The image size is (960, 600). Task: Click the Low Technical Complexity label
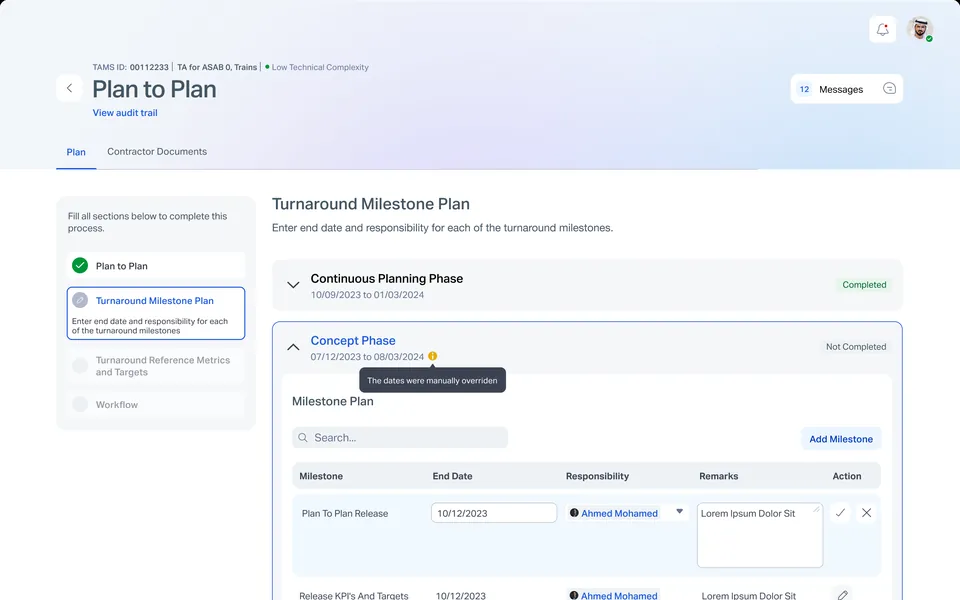click(320, 67)
